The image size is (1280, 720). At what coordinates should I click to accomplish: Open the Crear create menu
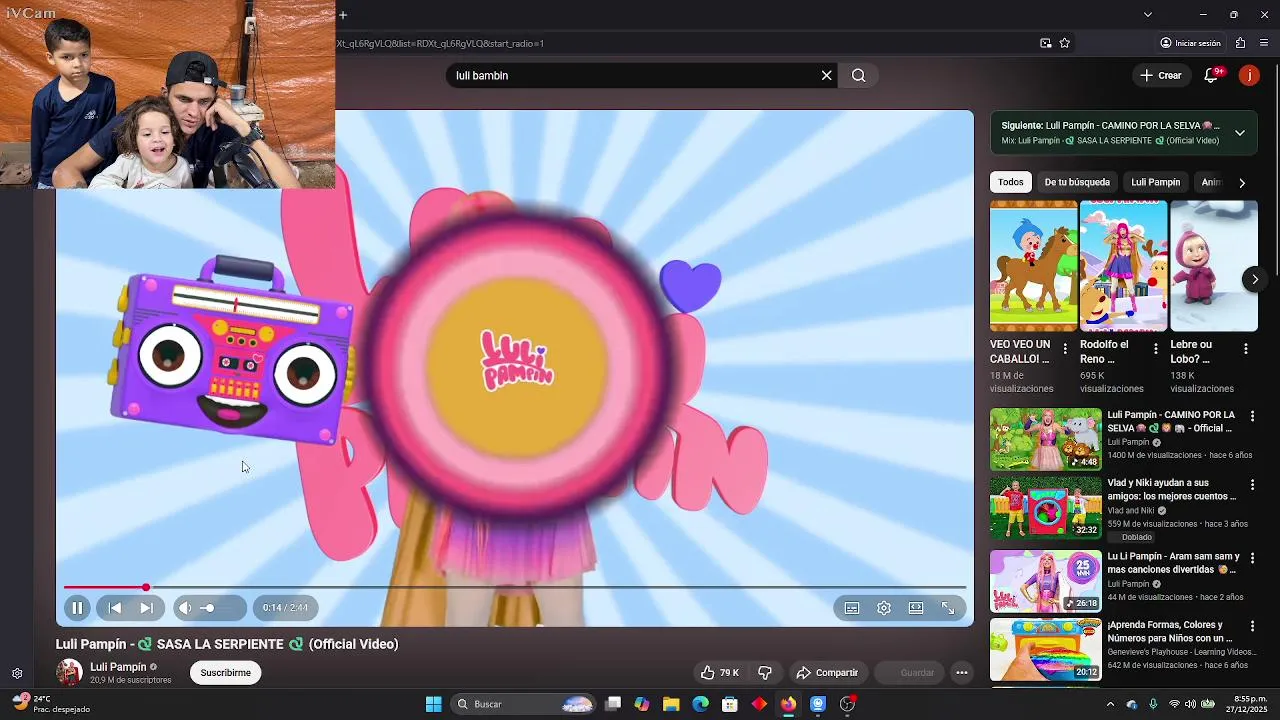coord(1161,75)
